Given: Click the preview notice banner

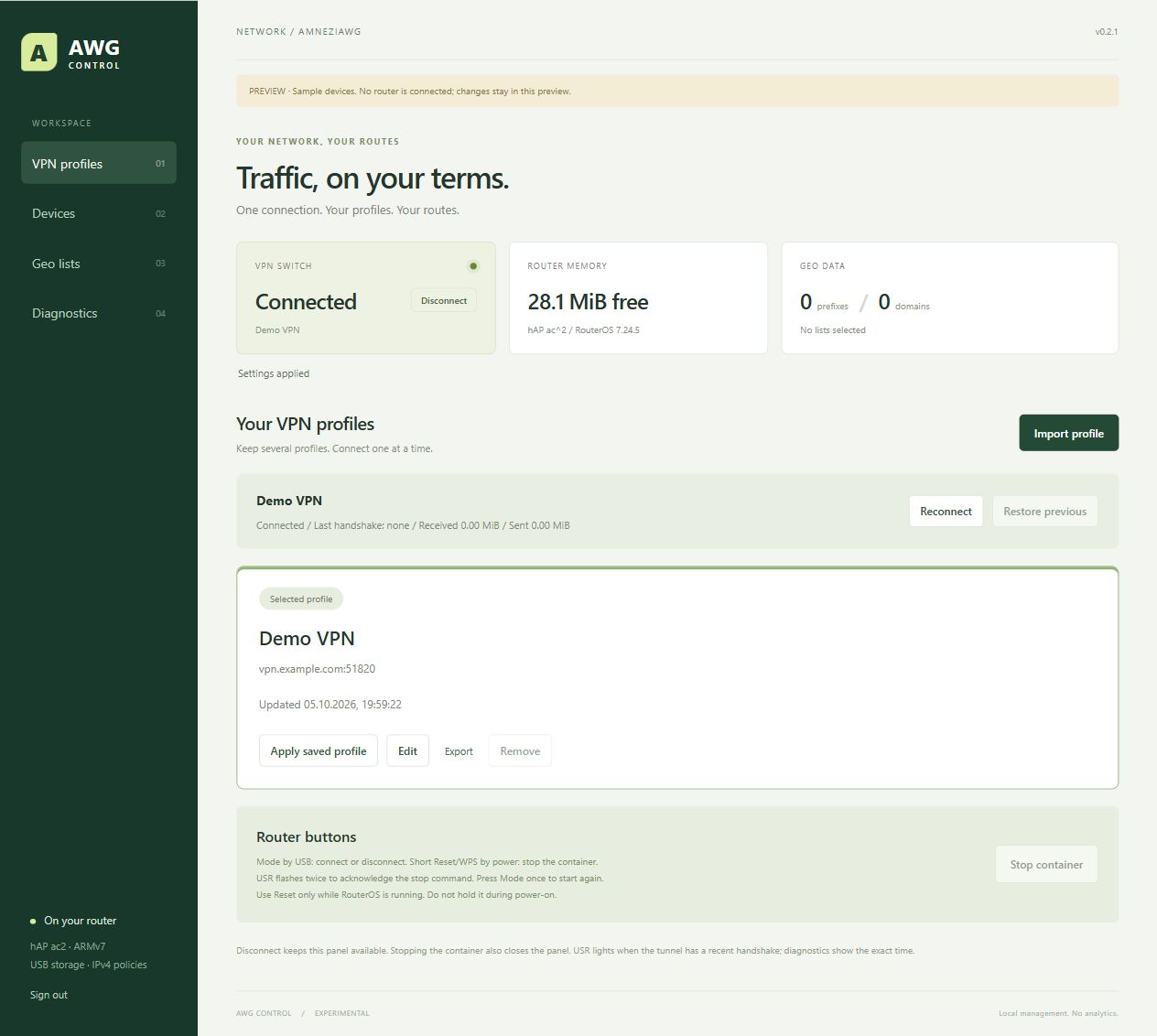Looking at the screenshot, I should point(677,92).
